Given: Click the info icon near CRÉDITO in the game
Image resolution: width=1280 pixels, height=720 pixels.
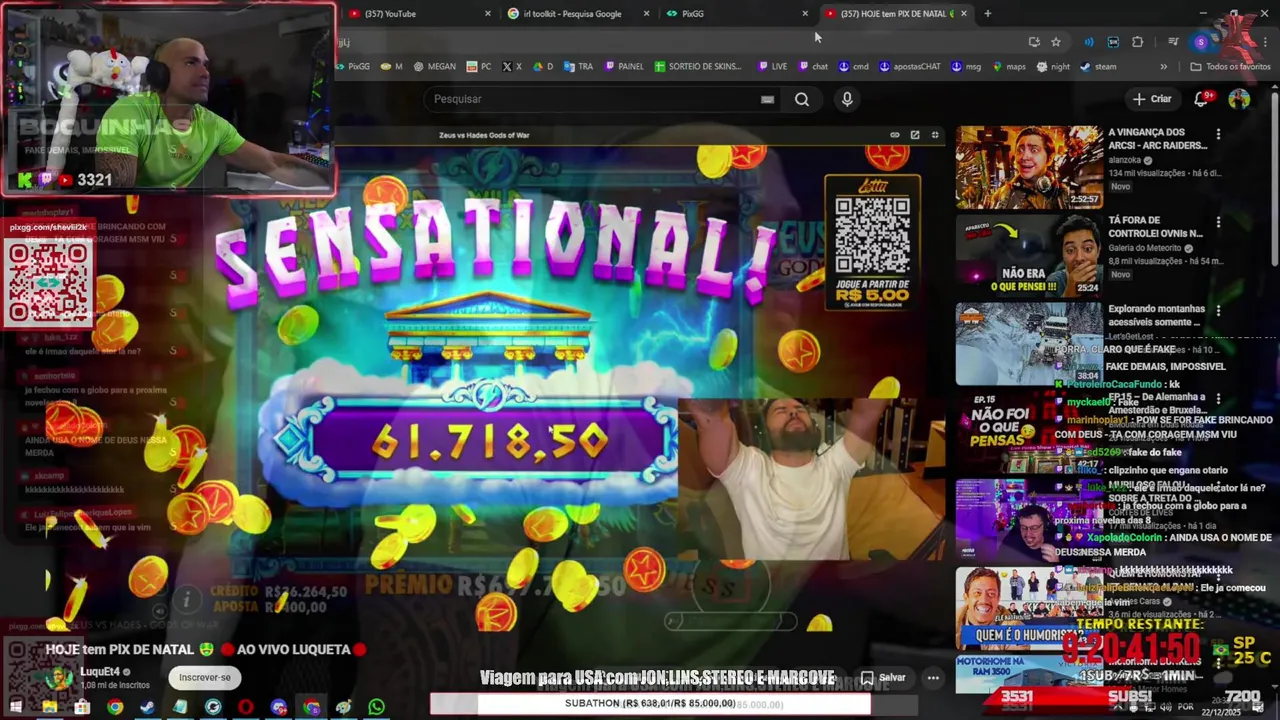Looking at the screenshot, I should pyautogui.click(x=186, y=599).
